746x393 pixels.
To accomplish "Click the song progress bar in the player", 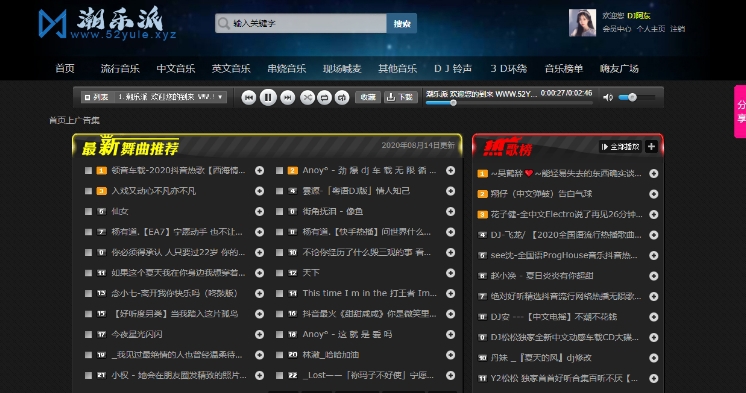I will pyautogui.click(x=508, y=103).
